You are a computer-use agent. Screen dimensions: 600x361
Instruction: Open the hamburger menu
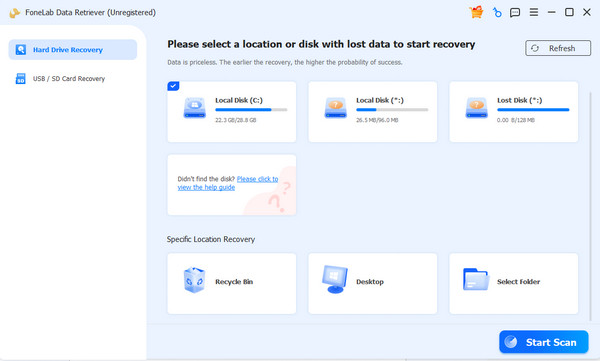click(x=534, y=12)
